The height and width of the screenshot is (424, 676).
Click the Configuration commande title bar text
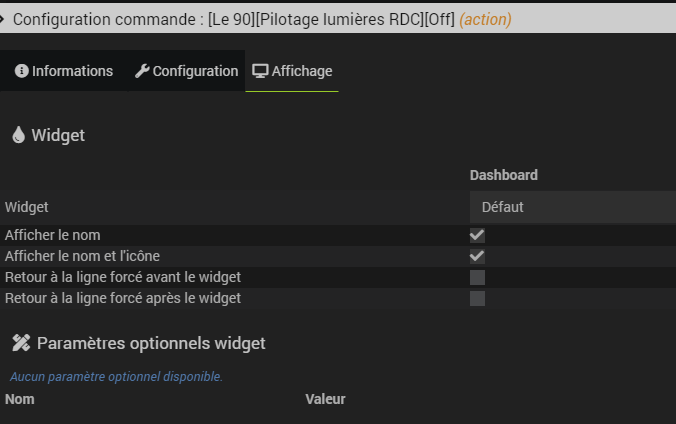coord(234,19)
